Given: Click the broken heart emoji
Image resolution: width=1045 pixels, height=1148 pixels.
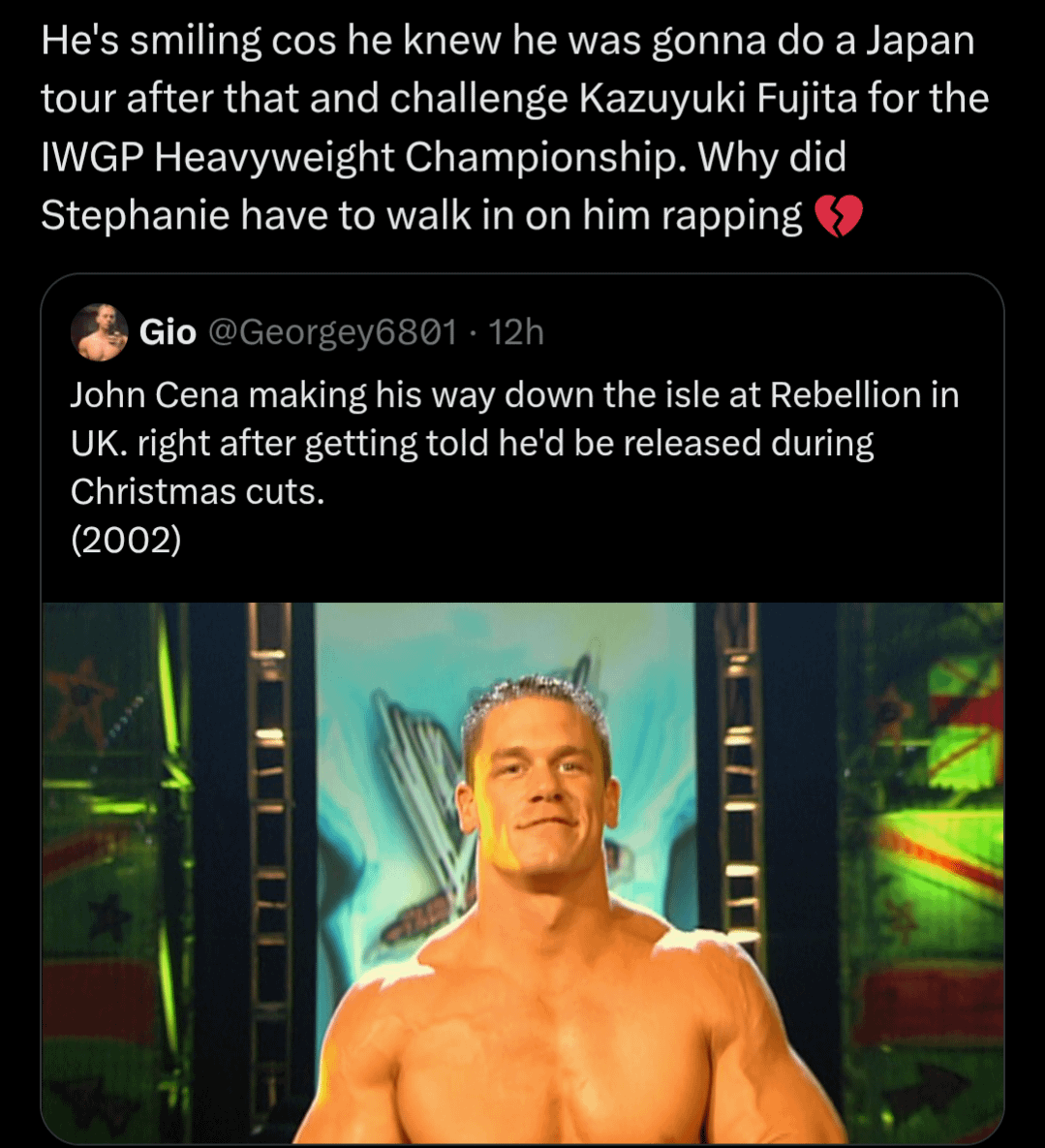Looking at the screenshot, I should coord(839,216).
